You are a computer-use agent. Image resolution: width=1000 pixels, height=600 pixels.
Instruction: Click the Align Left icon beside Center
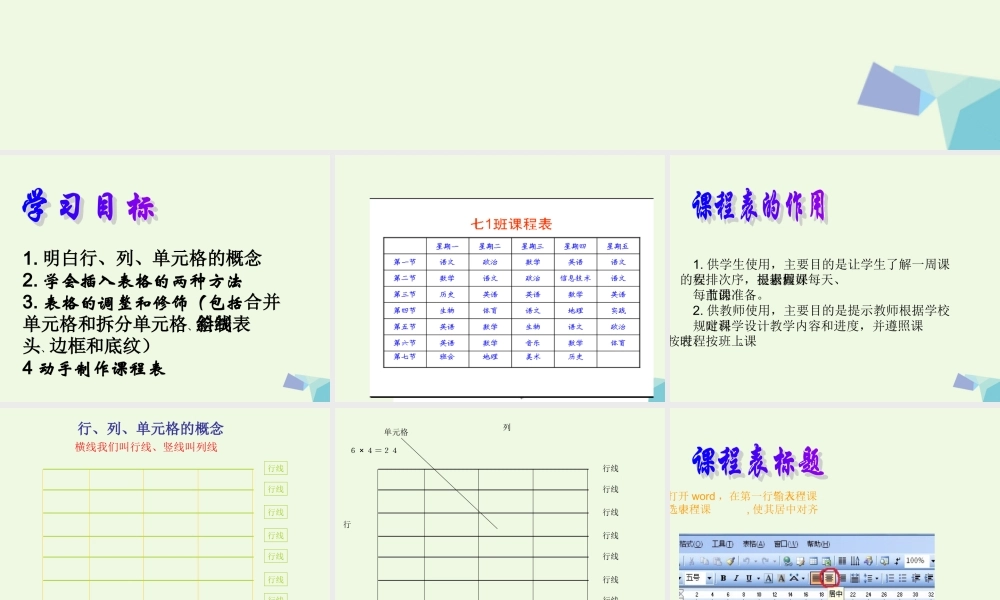816,578
